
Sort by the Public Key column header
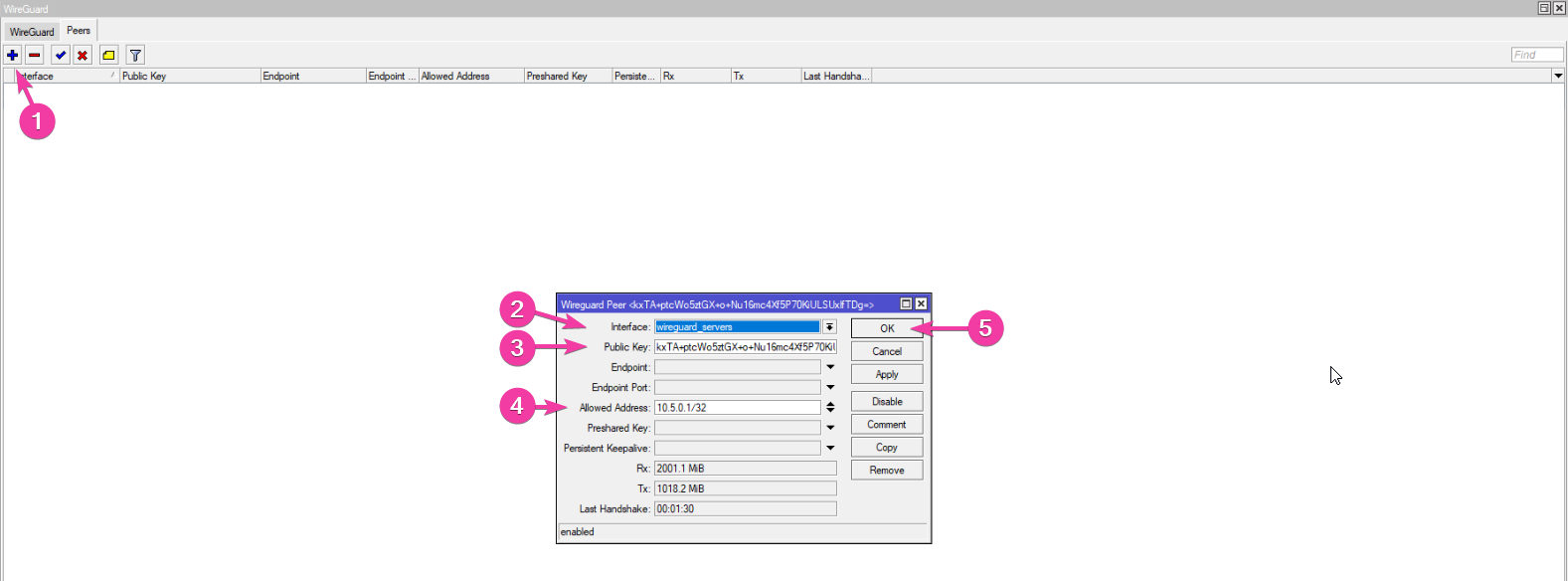[190, 76]
